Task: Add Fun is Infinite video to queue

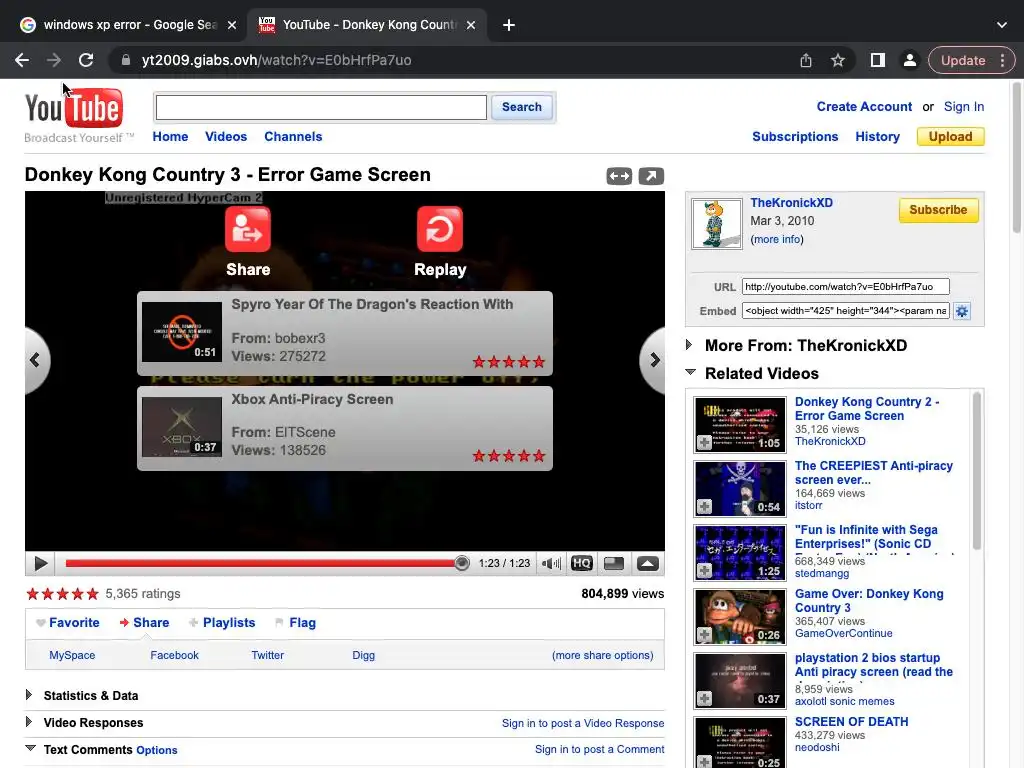Action: 704,571
